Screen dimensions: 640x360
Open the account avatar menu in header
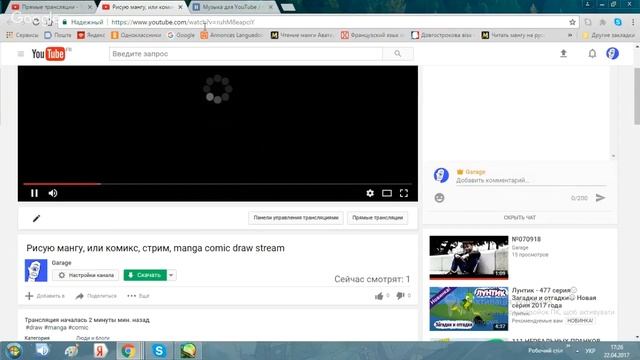tap(613, 53)
